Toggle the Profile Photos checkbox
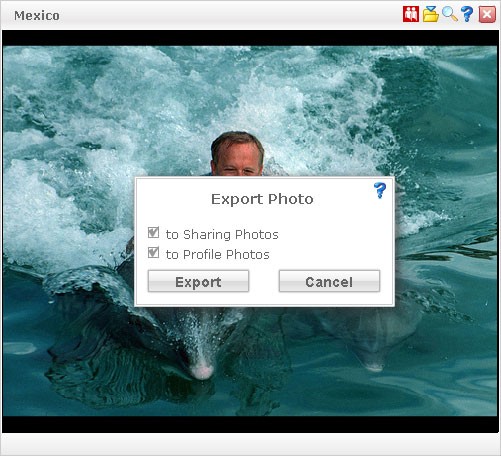501x456 pixels. [153, 252]
